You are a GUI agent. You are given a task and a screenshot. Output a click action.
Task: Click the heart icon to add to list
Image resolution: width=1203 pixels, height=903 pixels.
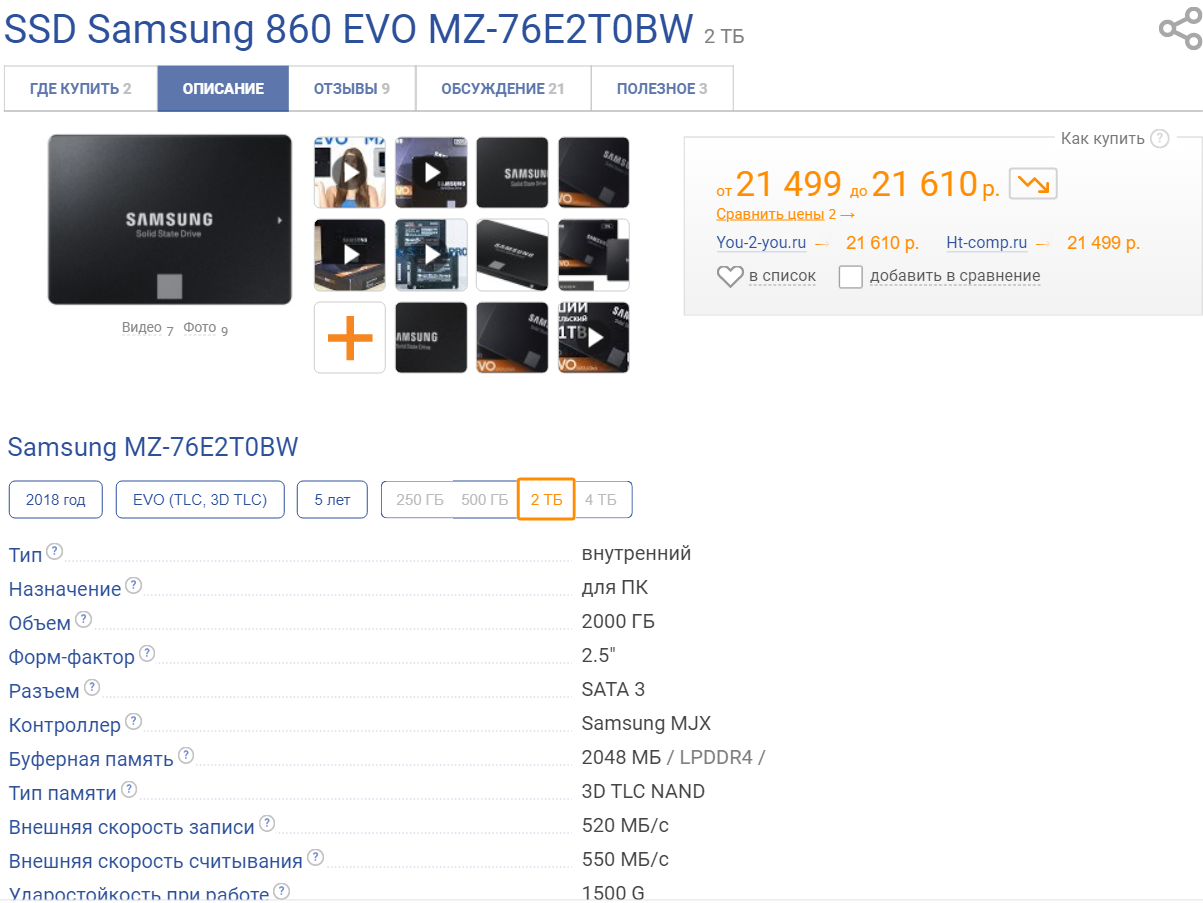(730, 276)
